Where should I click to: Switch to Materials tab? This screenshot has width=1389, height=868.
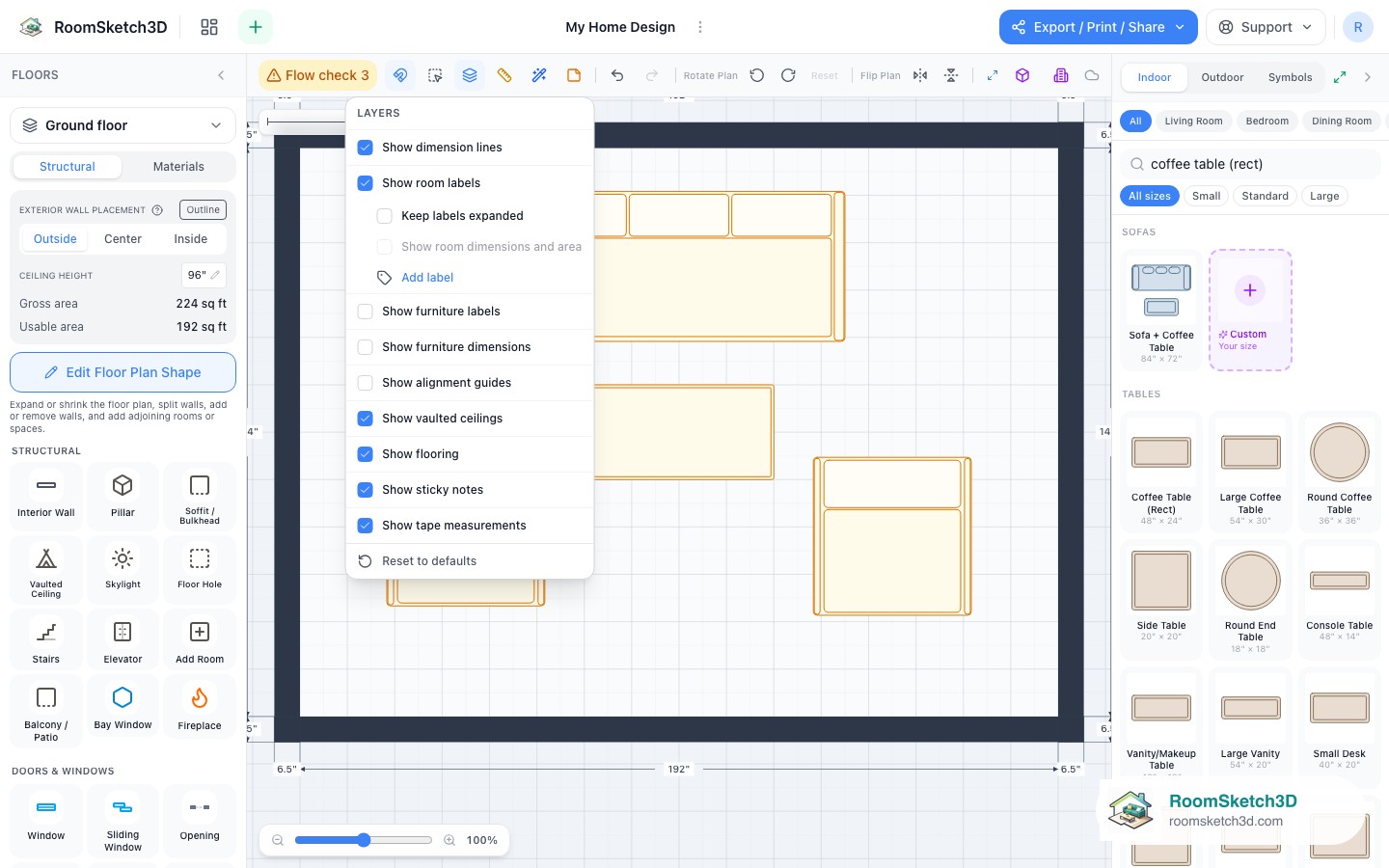[178, 167]
